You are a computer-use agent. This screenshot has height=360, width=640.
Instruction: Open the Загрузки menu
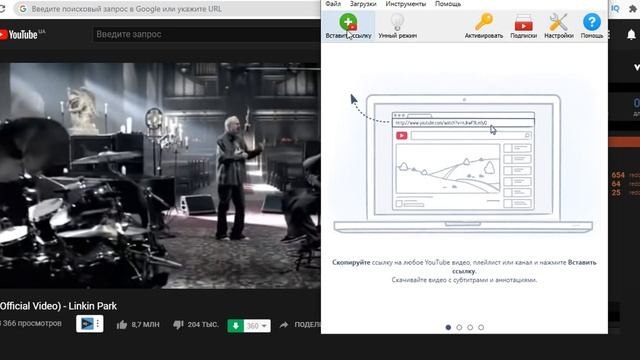coord(363,4)
